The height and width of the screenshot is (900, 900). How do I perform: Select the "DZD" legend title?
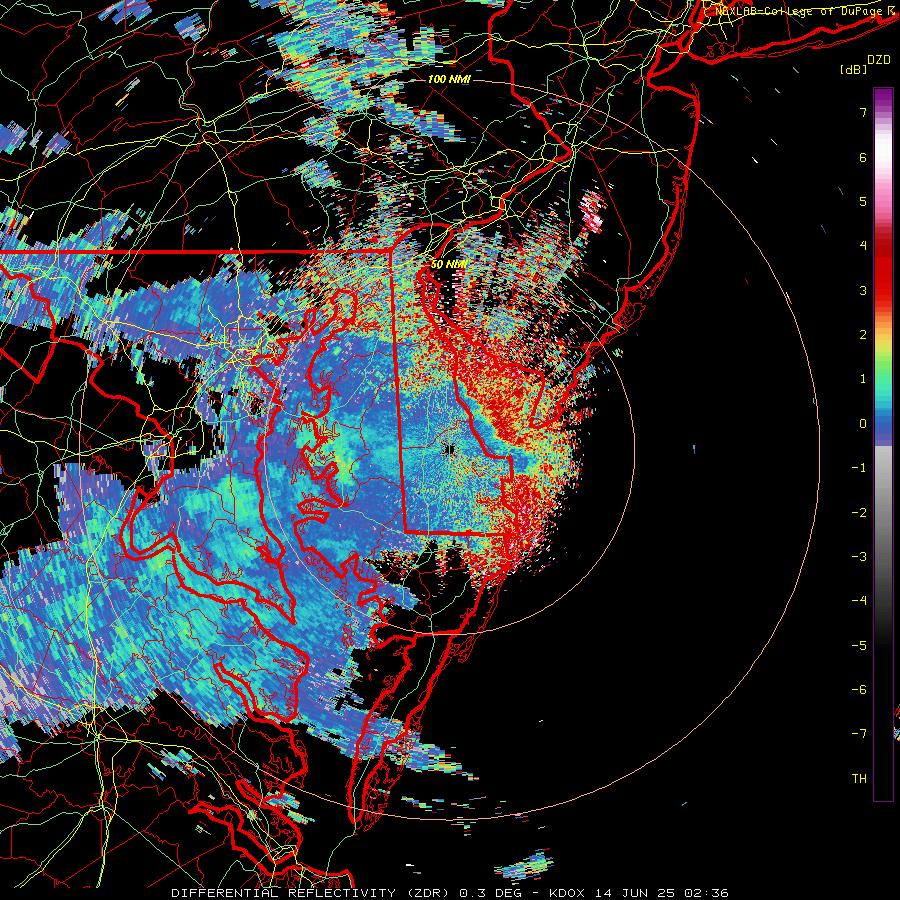click(x=879, y=60)
